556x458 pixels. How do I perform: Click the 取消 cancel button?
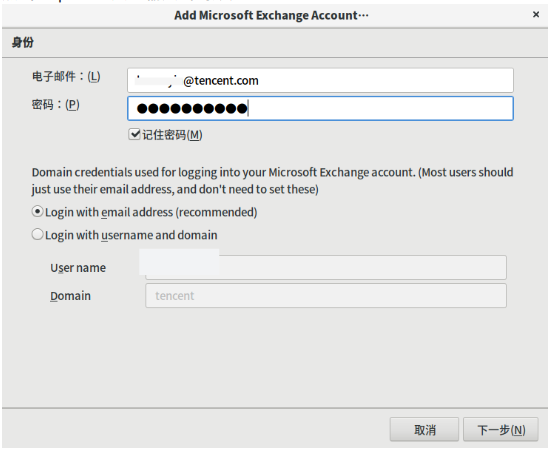tap(424, 430)
